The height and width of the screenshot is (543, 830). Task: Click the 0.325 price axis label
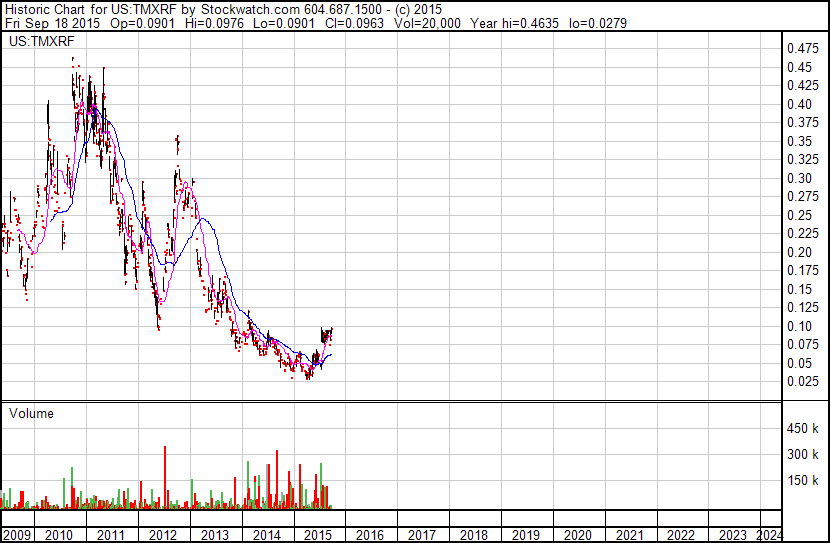803,160
